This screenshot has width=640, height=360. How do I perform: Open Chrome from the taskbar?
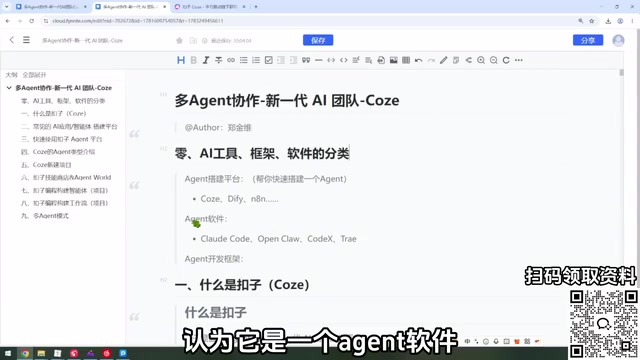coord(25,353)
